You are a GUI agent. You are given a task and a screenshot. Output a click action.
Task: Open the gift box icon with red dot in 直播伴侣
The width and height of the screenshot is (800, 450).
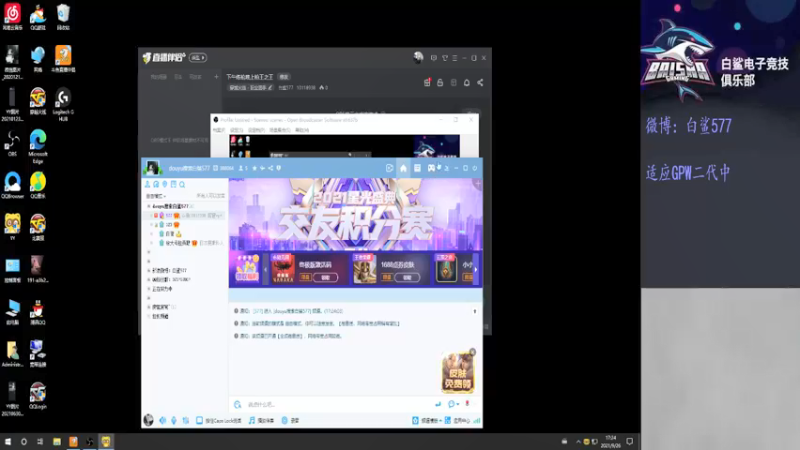point(427,83)
